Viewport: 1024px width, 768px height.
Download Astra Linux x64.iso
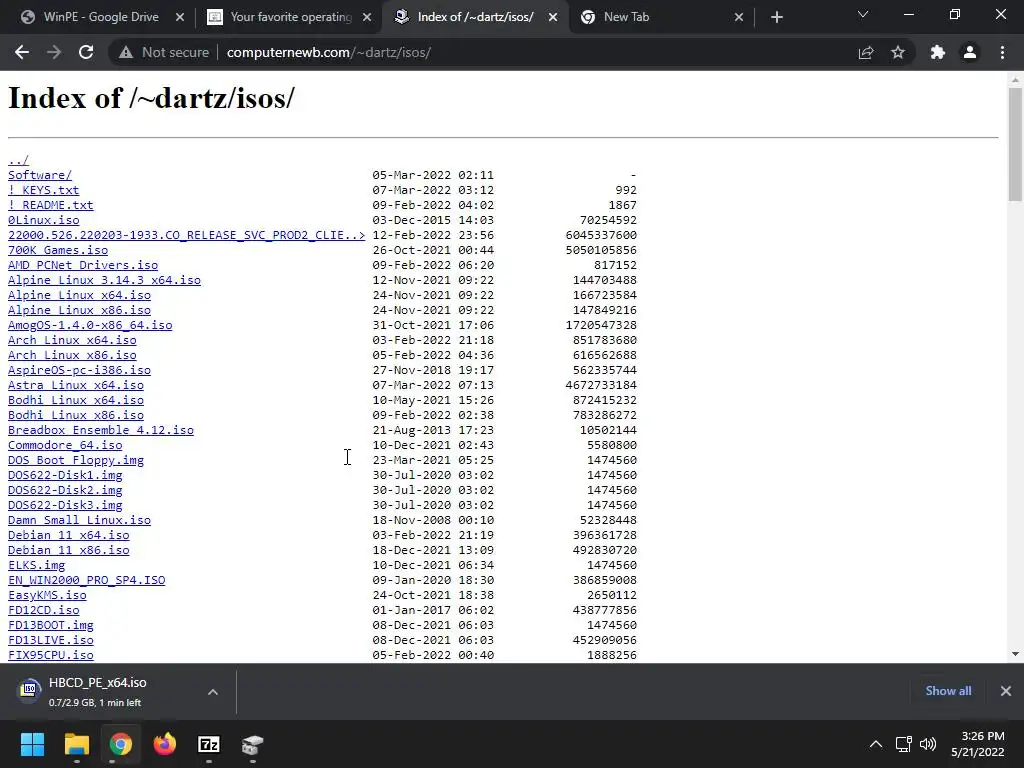(x=76, y=385)
